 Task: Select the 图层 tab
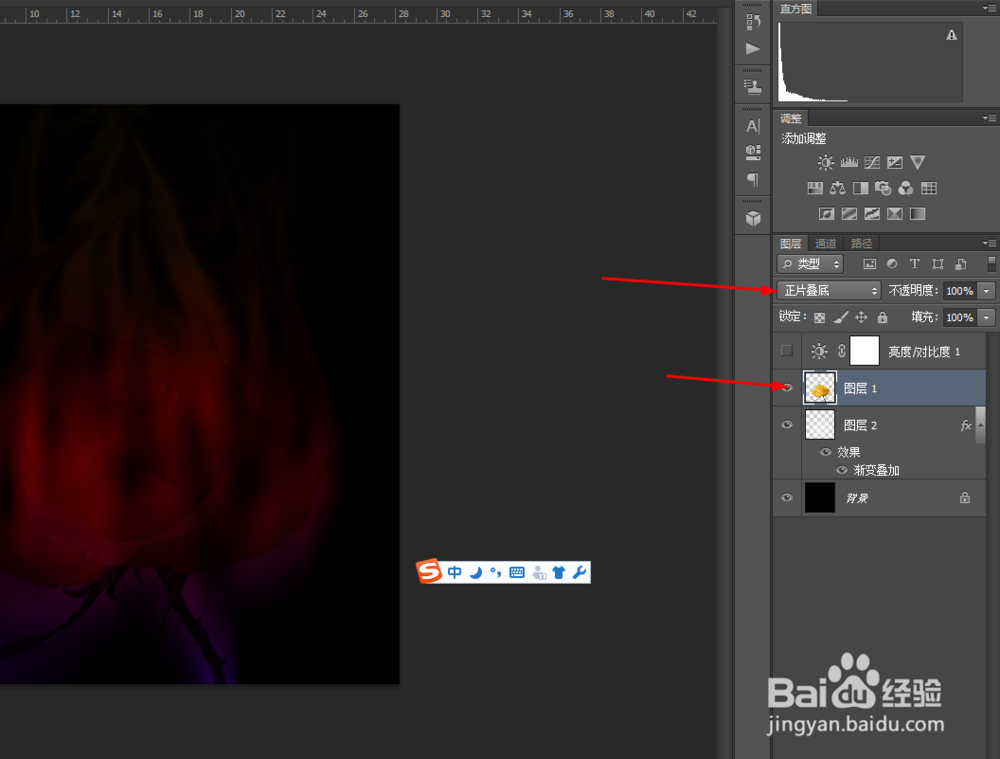coord(791,243)
